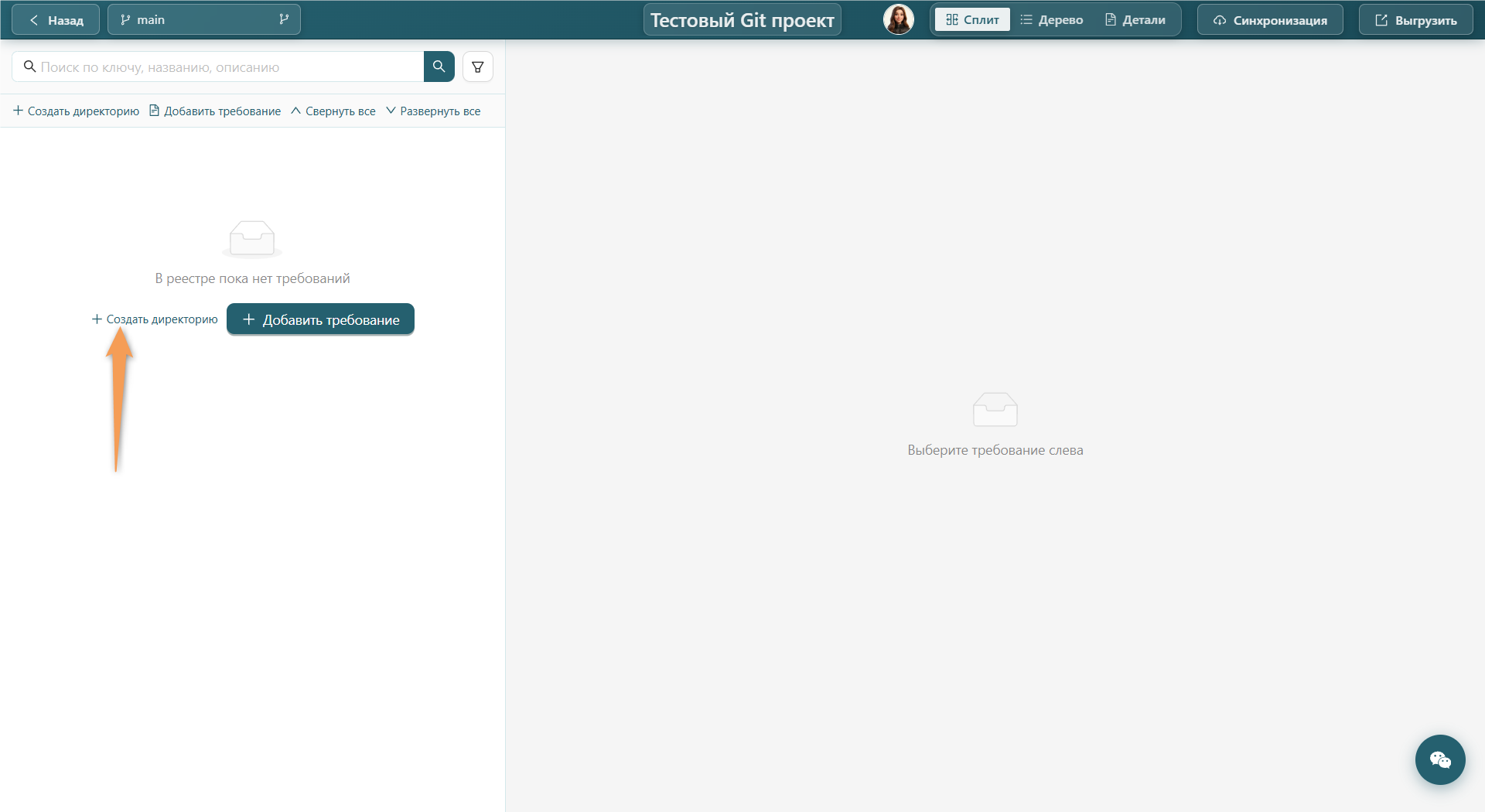
Task: Click the Синхронизация button
Action: coord(1270,20)
